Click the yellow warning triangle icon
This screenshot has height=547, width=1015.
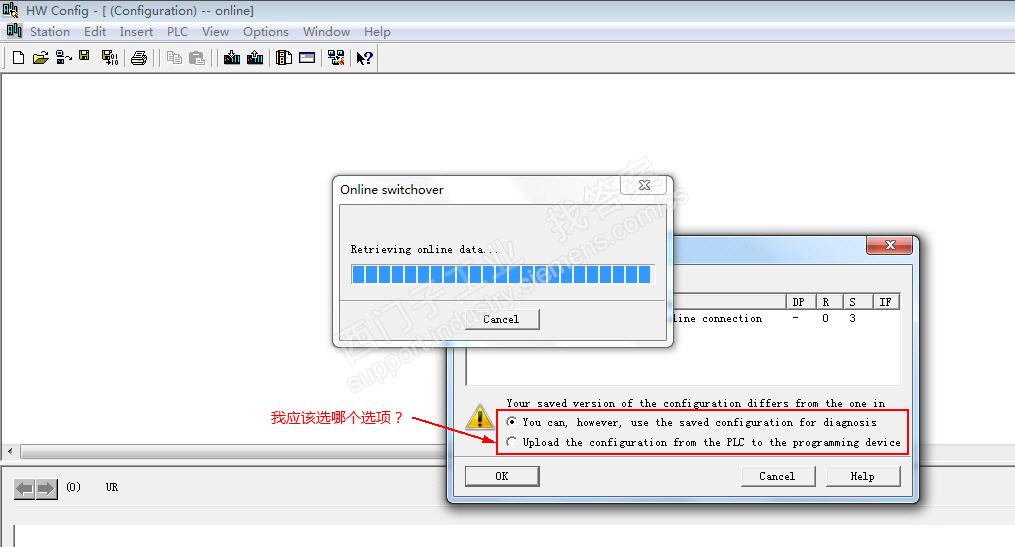click(x=480, y=416)
